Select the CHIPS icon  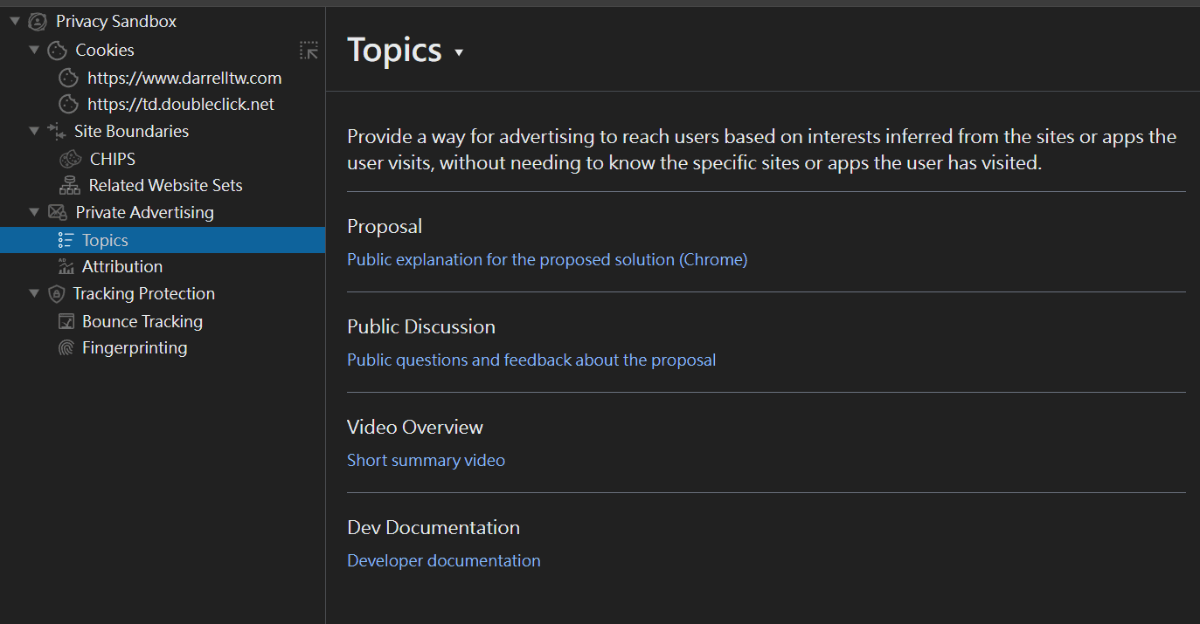pos(69,158)
